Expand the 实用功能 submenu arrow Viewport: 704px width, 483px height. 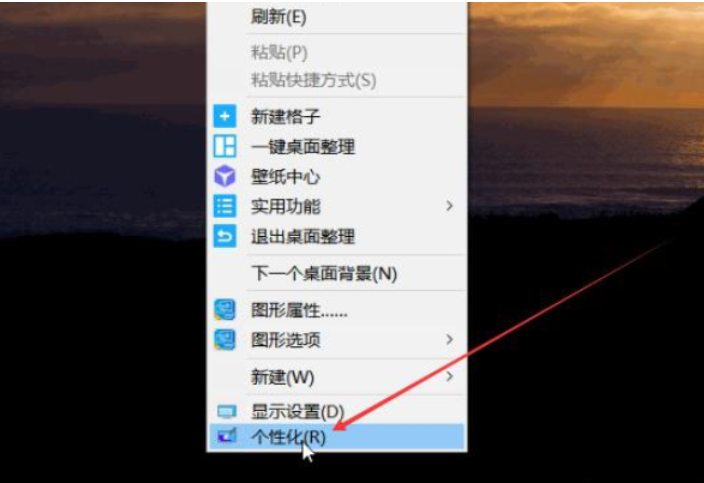(449, 206)
